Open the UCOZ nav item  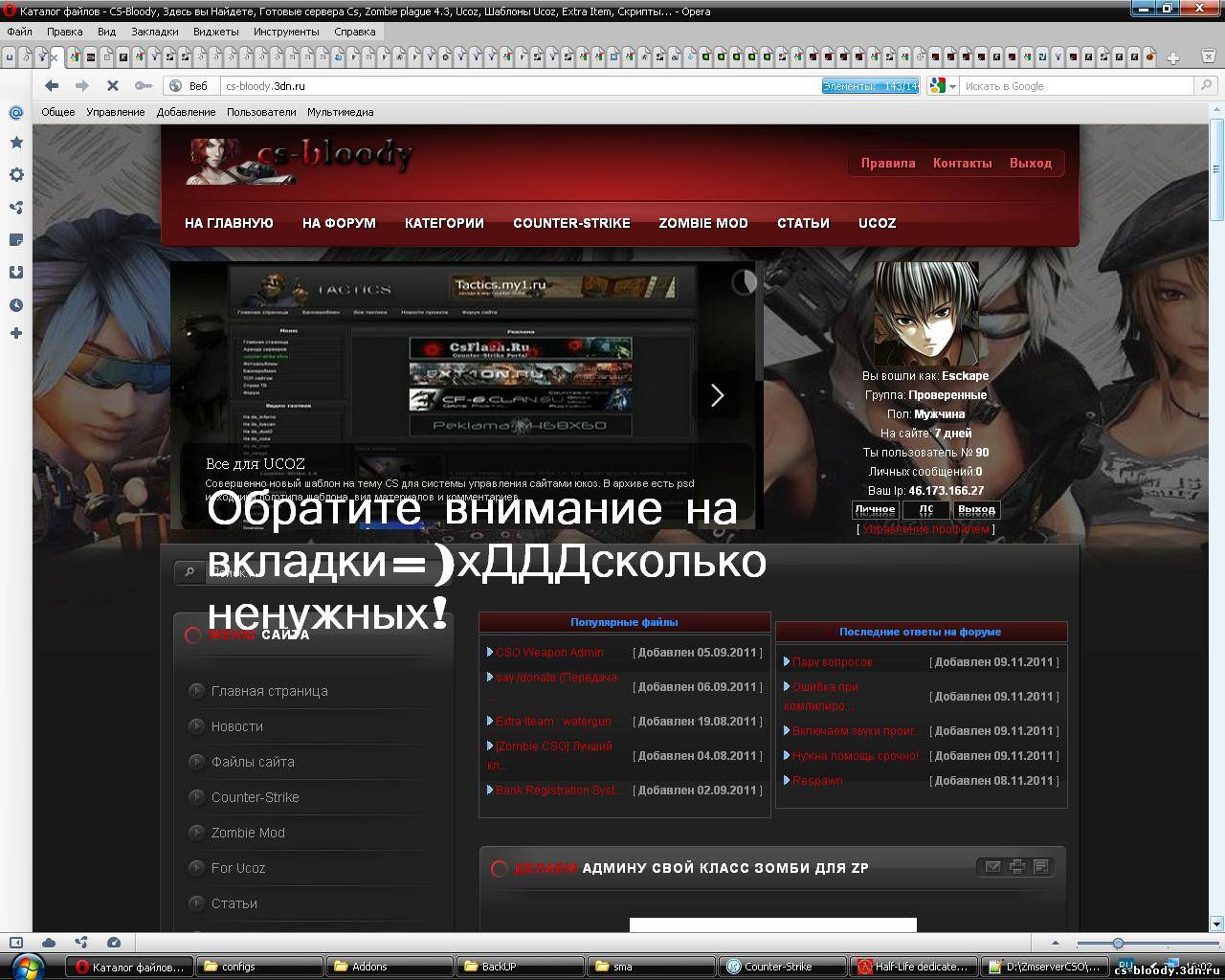(x=877, y=223)
